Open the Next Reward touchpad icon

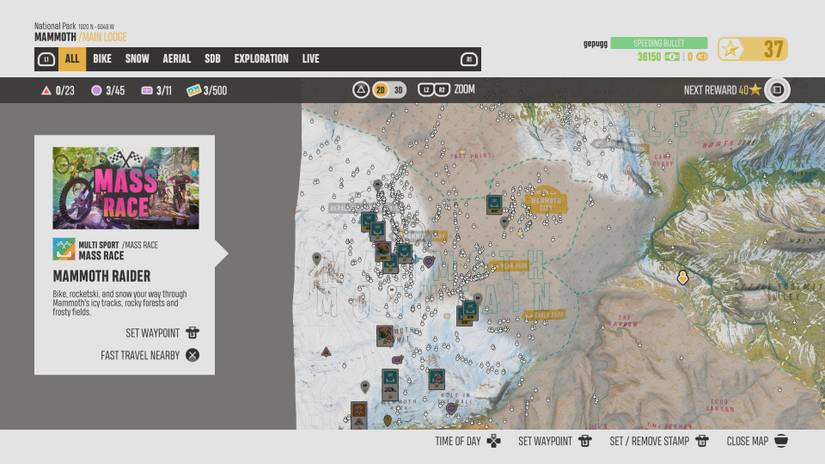[777, 90]
